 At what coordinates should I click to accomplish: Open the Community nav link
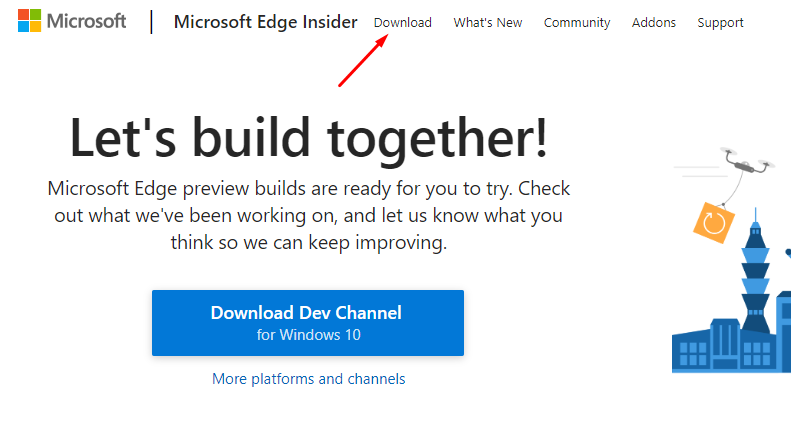[x=577, y=23]
